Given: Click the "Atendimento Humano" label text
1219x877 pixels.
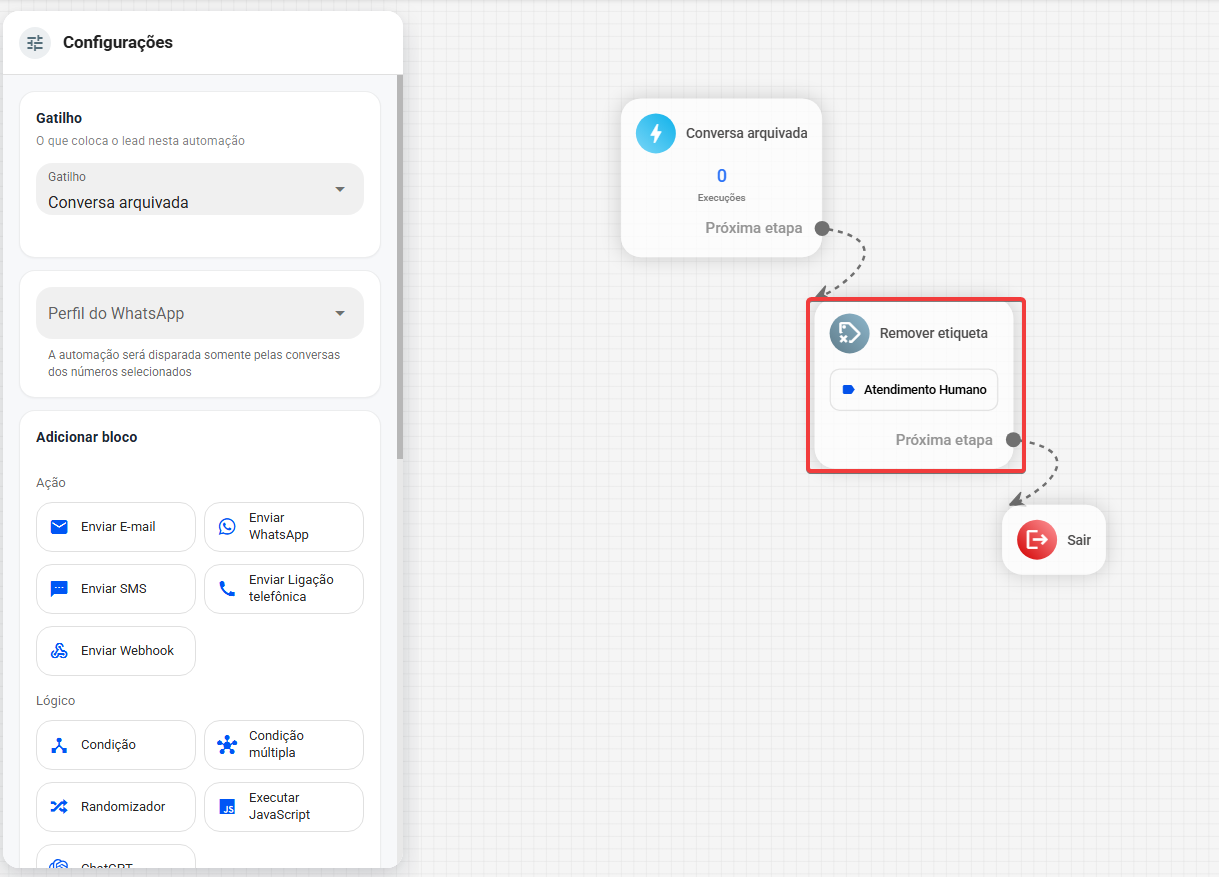Looking at the screenshot, I should 925,390.
